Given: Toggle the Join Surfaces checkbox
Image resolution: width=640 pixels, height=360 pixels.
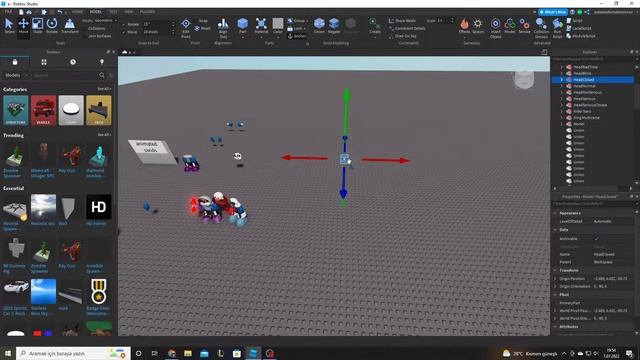Looking at the screenshot, I should [85, 36].
